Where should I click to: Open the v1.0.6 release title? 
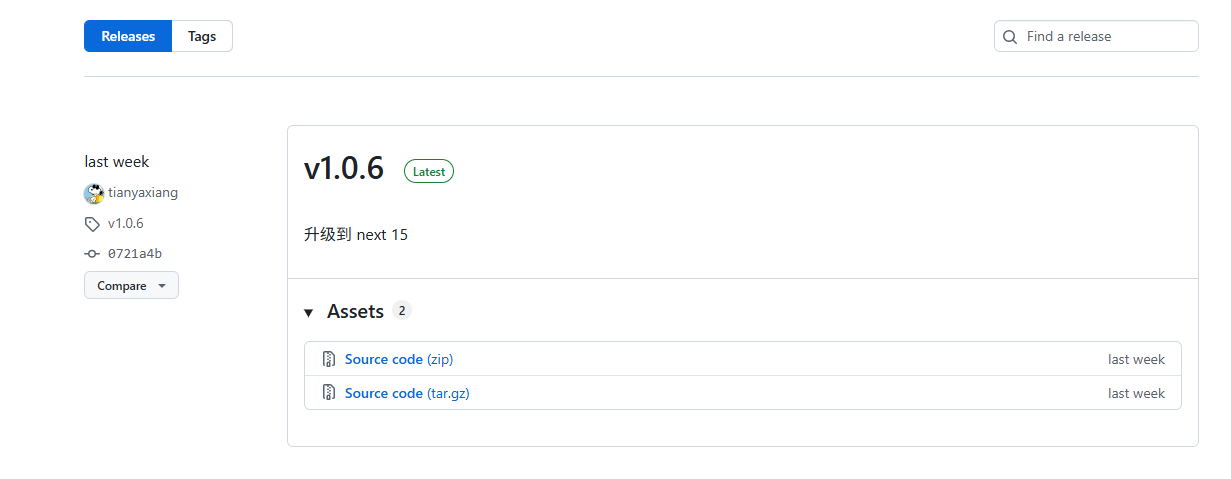(x=344, y=169)
